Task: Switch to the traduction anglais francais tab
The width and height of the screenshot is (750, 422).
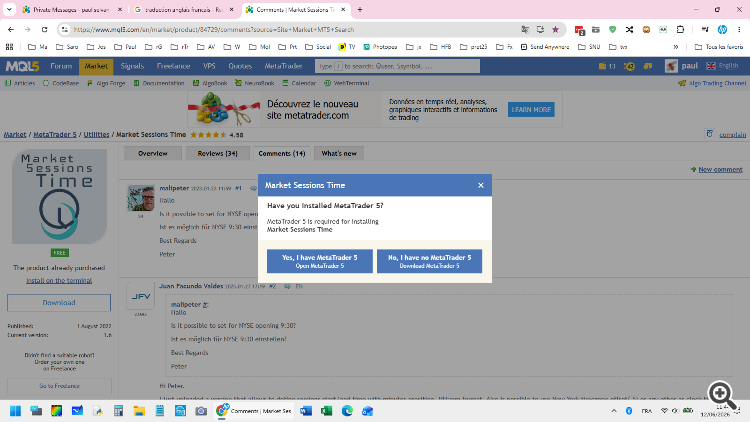Action: pos(184,10)
